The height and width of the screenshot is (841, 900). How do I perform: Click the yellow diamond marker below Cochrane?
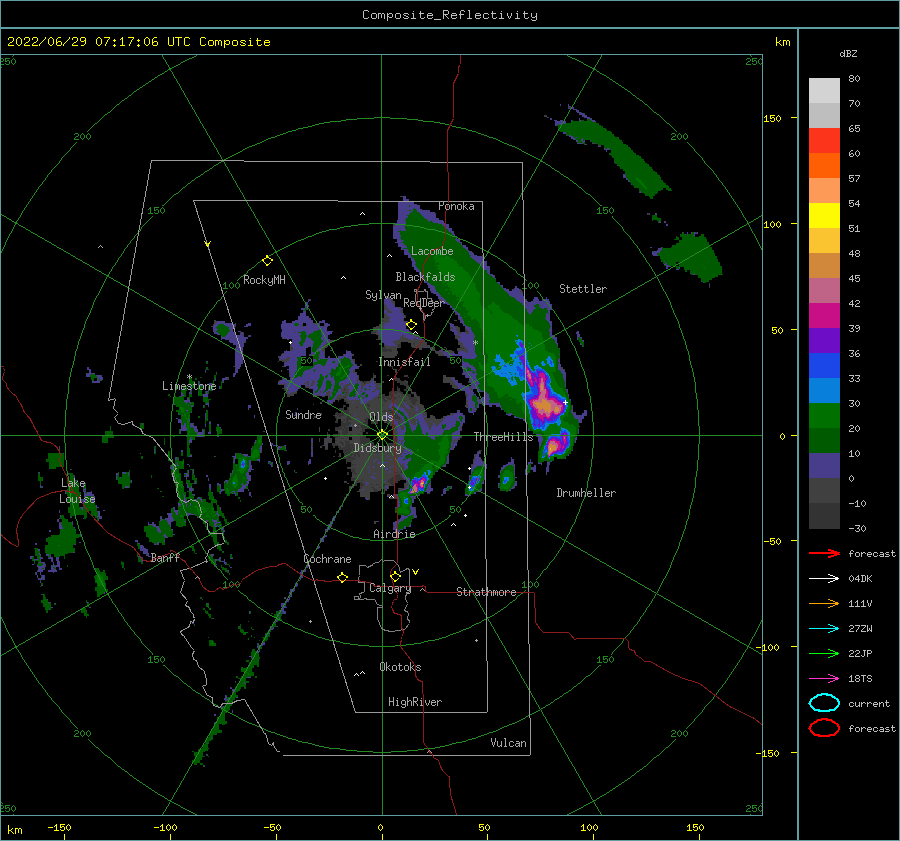(343, 577)
